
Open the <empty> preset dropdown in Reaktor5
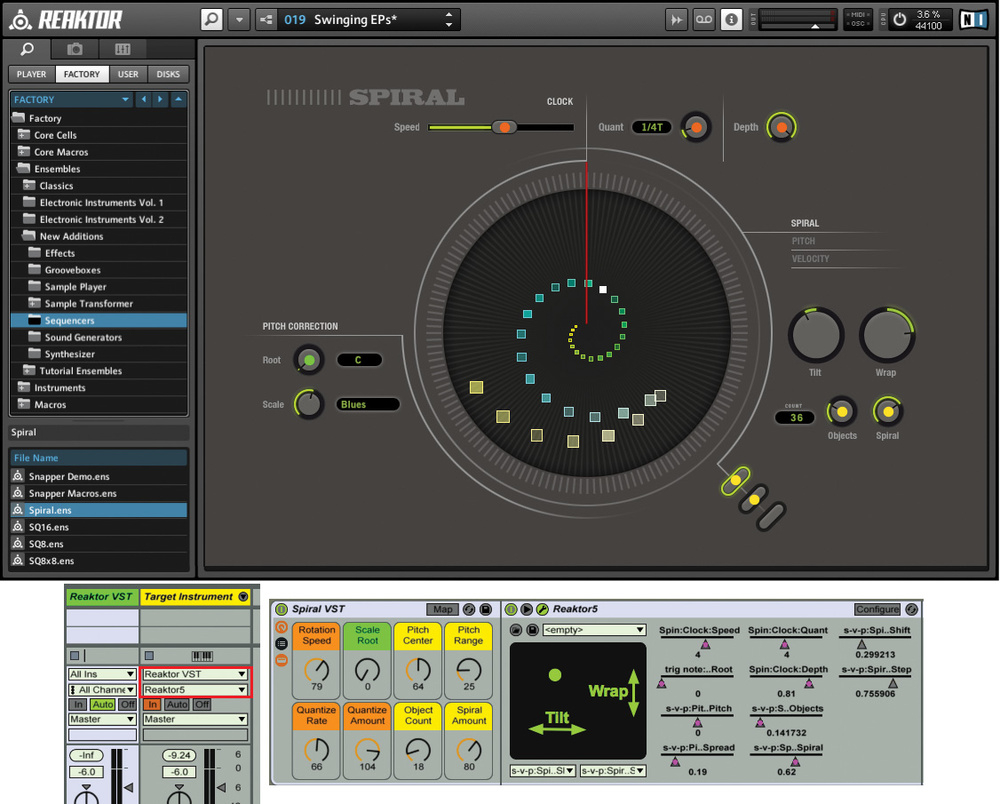click(x=594, y=630)
